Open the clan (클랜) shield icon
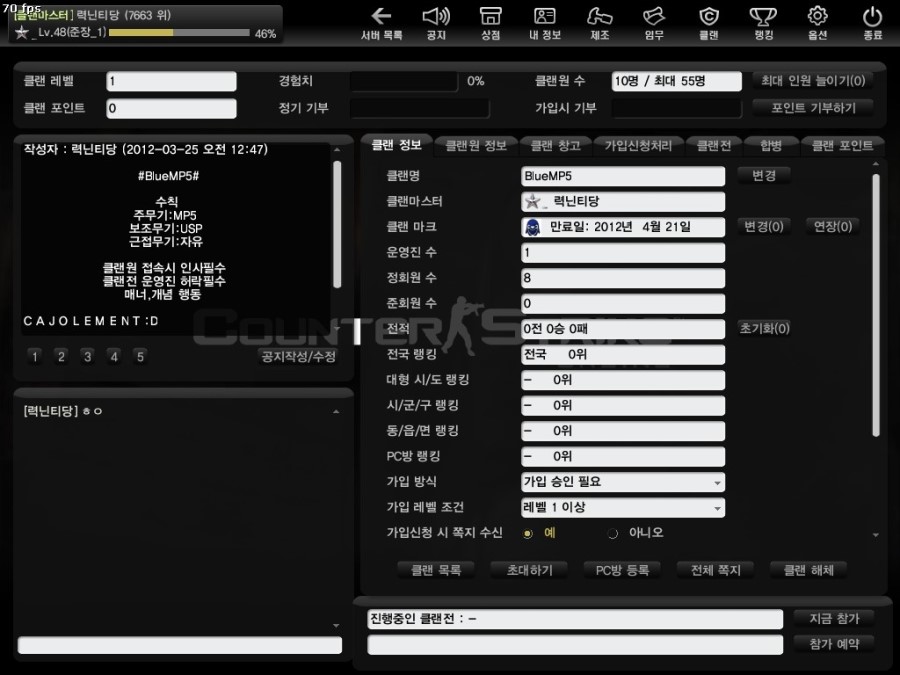The height and width of the screenshot is (675, 900). [x=708, y=24]
